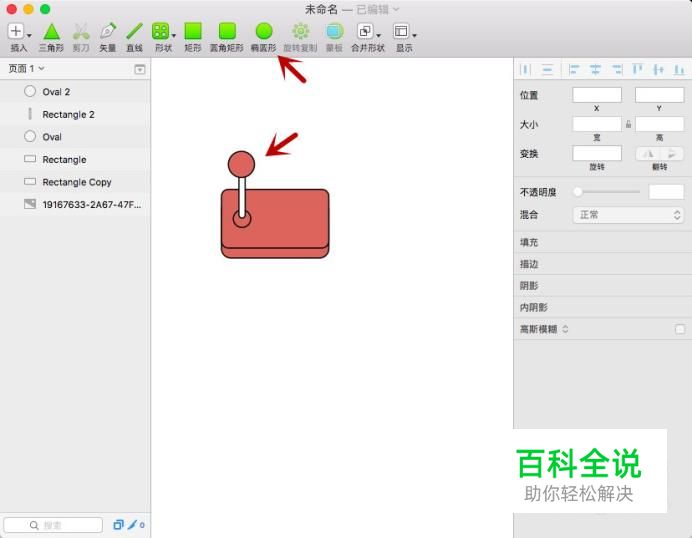The image size is (692, 538).
Task: Click the width (宽) input field
Action: 597,124
